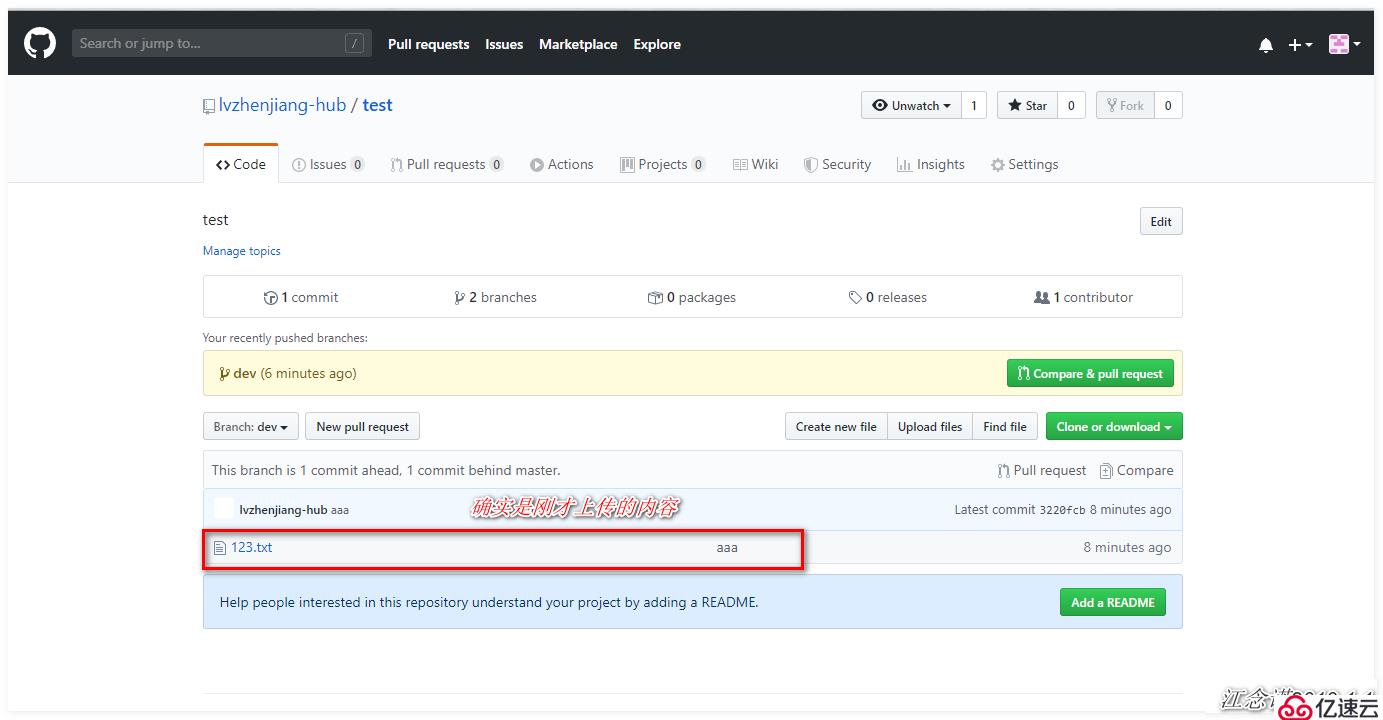Open the stargazers count 0
This screenshot has width=1383, height=720.
[1071, 105]
